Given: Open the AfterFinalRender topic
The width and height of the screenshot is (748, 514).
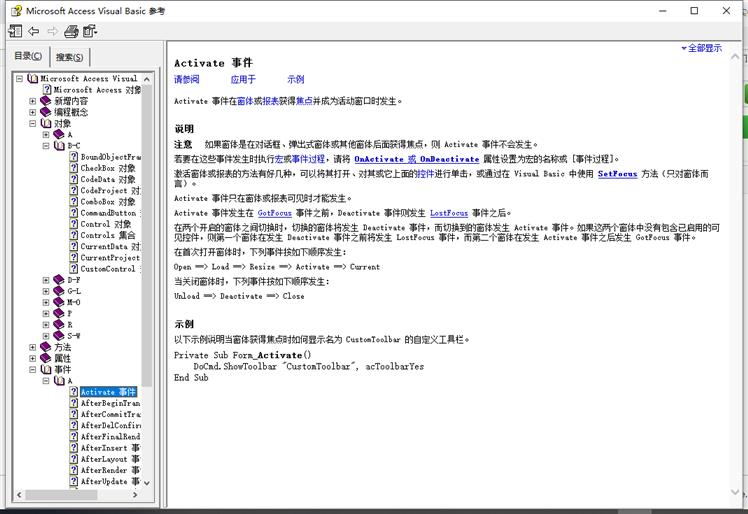Looking at the screenshot, I should pos(111,437).
